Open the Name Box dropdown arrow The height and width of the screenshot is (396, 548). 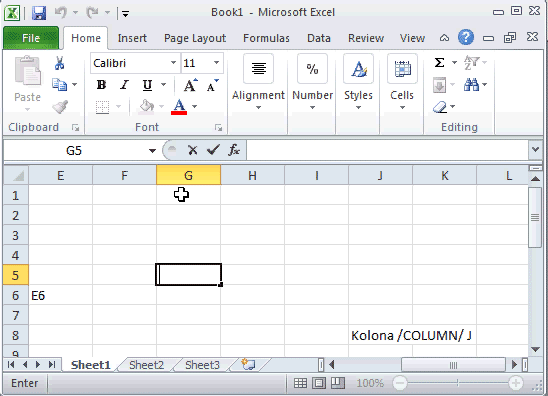tap(152, 151)
